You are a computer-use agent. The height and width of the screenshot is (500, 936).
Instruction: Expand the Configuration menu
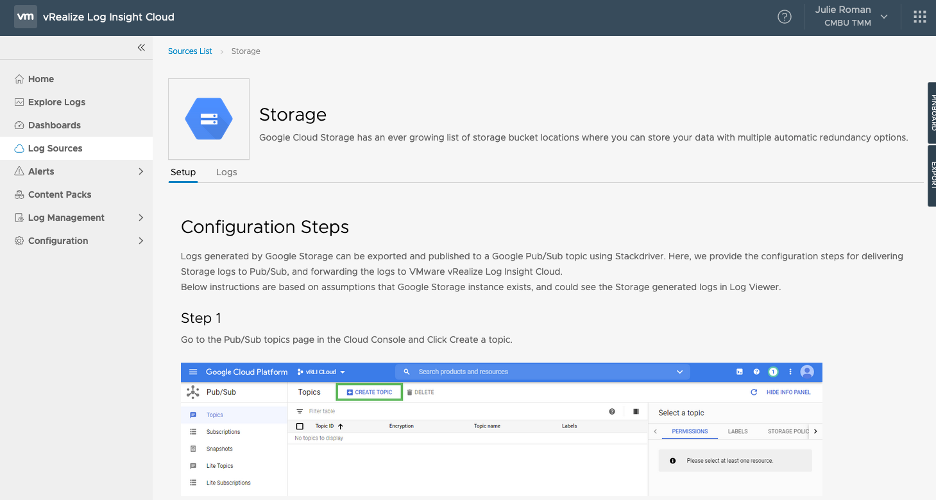pos(141,240)
